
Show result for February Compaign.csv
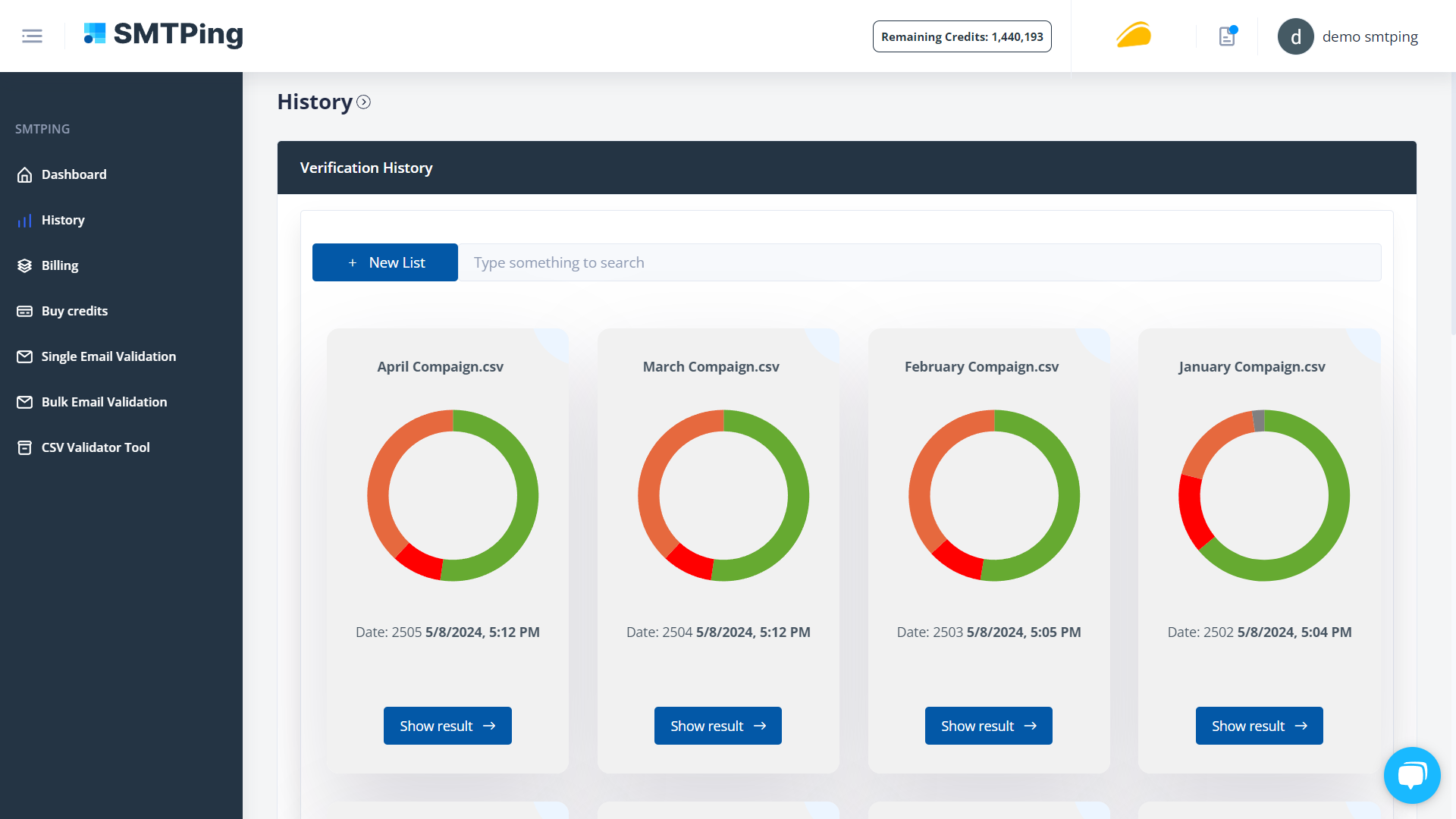989,726
